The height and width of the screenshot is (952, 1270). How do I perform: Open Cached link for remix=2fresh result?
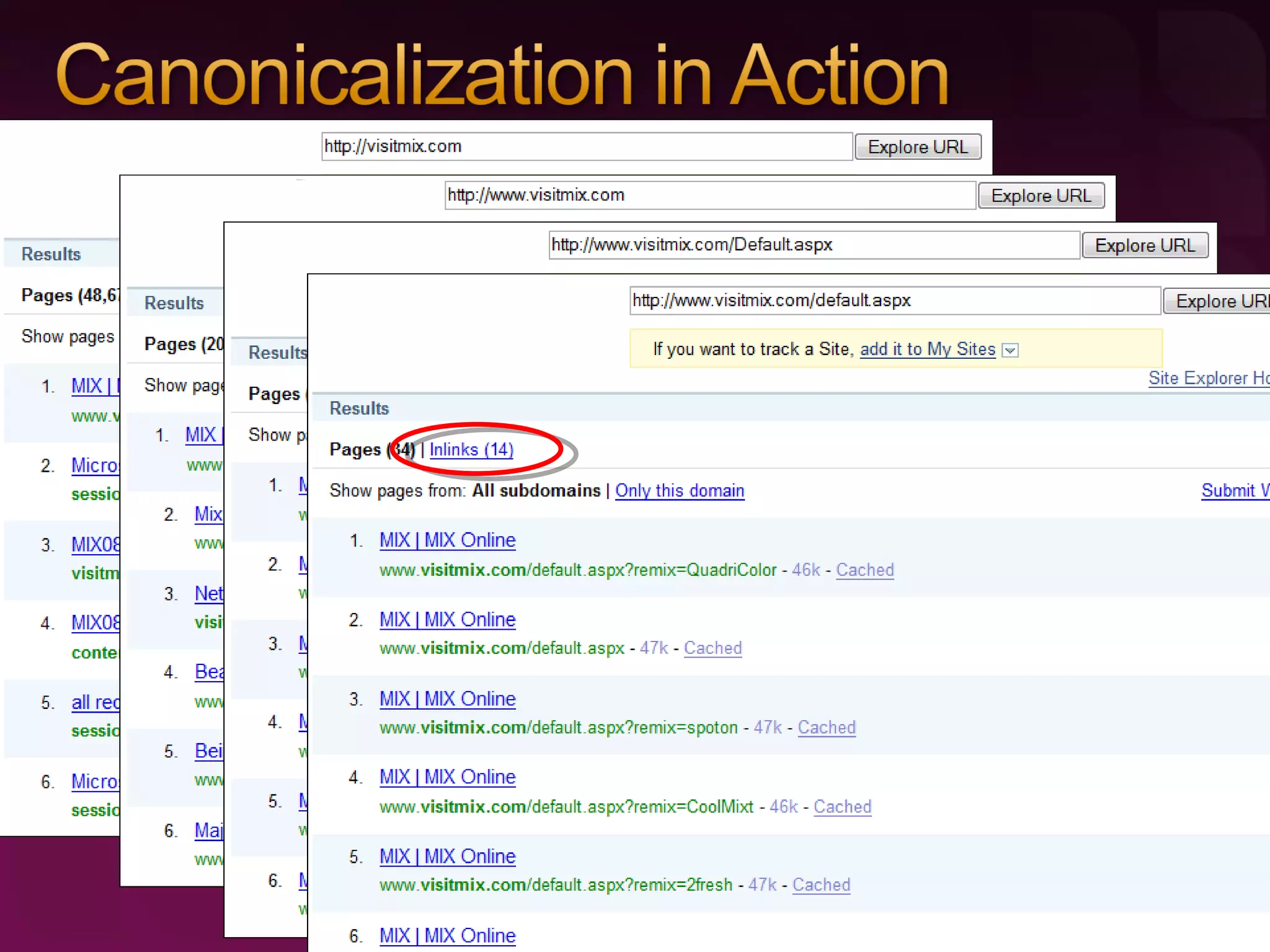click(x=821, y=884)
